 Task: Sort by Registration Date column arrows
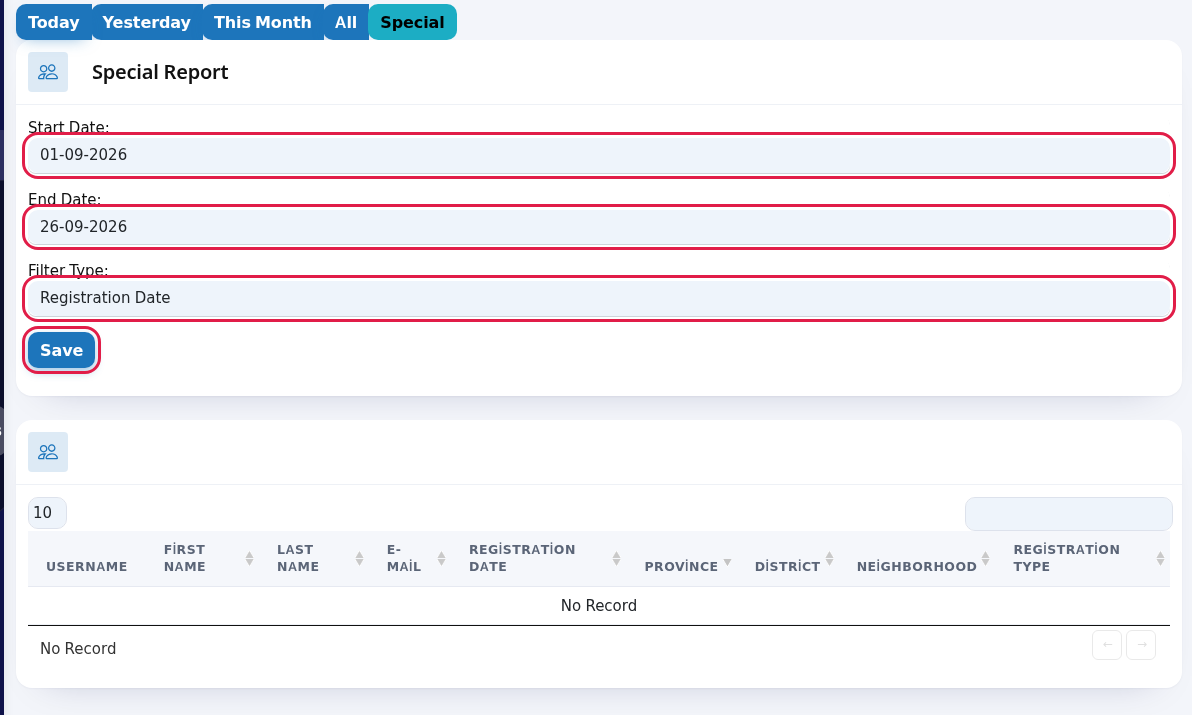(617, 558)
